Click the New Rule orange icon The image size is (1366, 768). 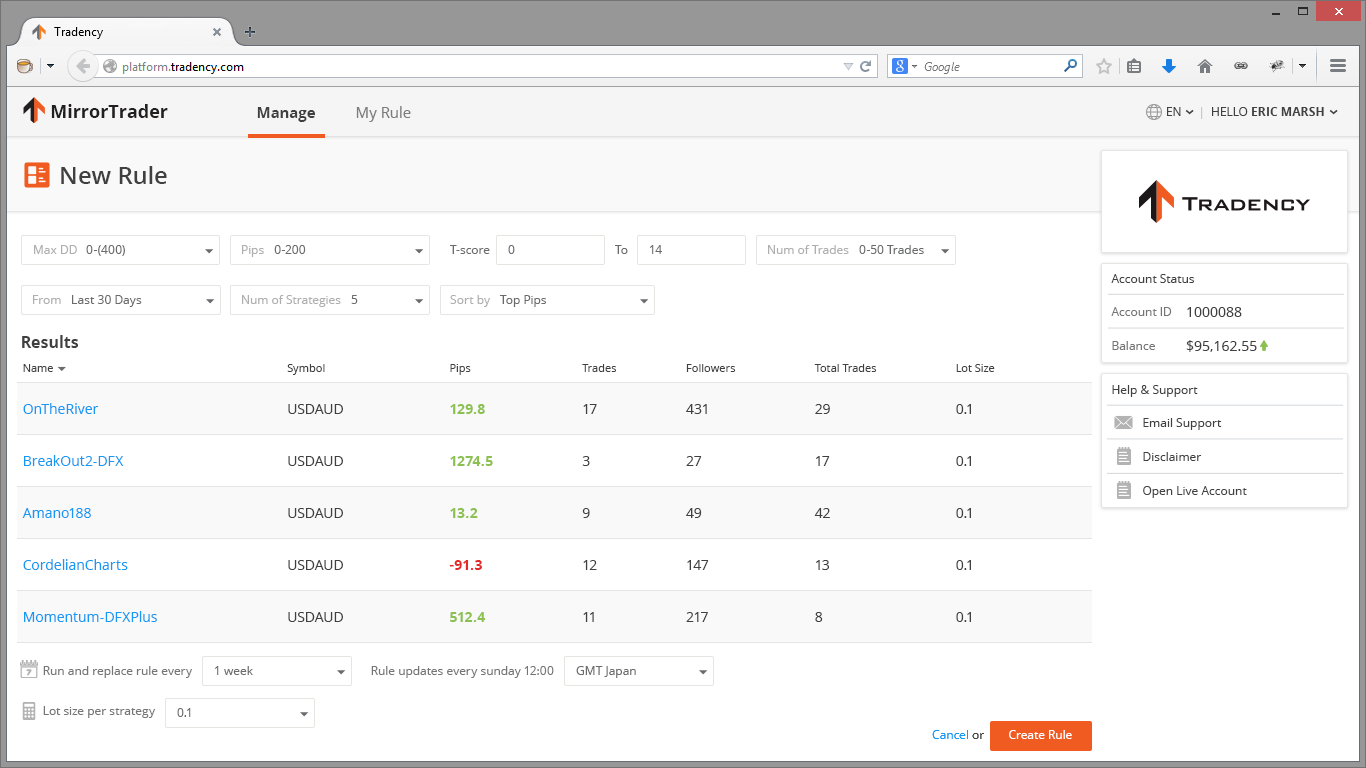coord(37,176)
